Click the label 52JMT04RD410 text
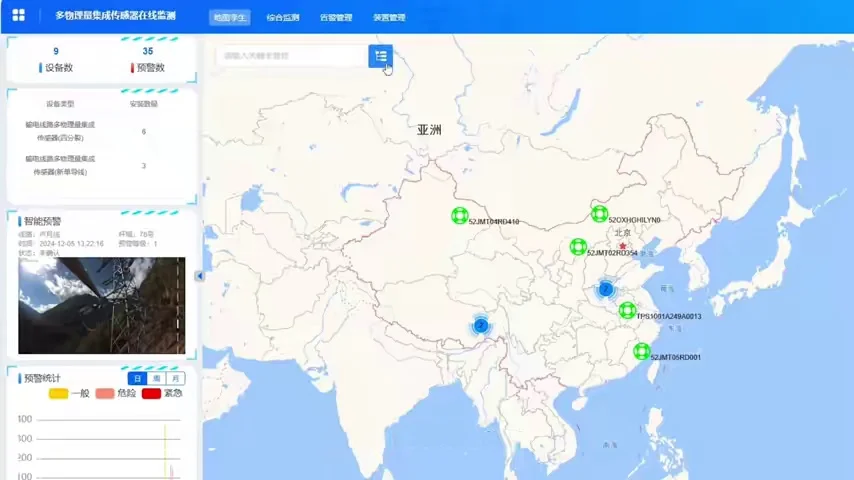Viewport: 854px width, 480px height. coord(493,222)
